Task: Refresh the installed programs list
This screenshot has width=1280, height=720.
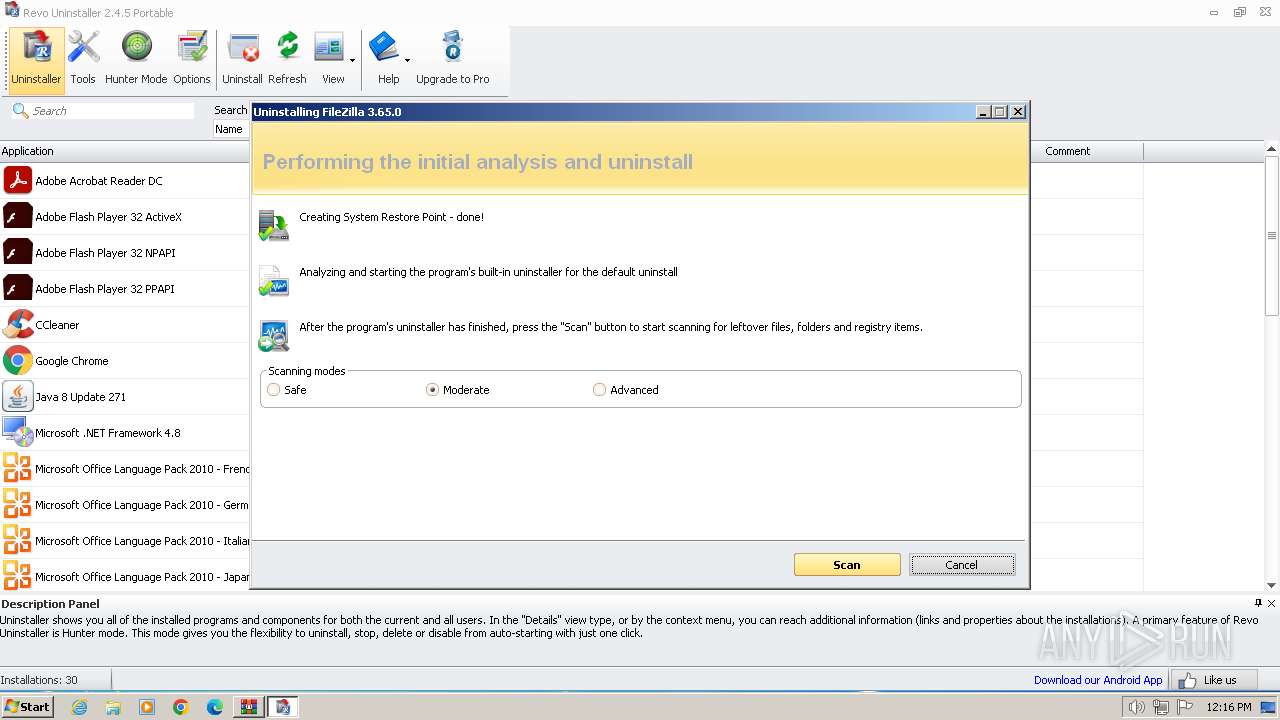Action: point(287,59)
